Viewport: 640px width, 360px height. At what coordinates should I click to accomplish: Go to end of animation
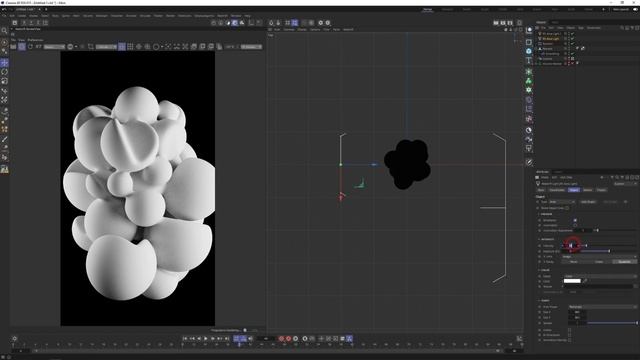(x=227, y=338)
